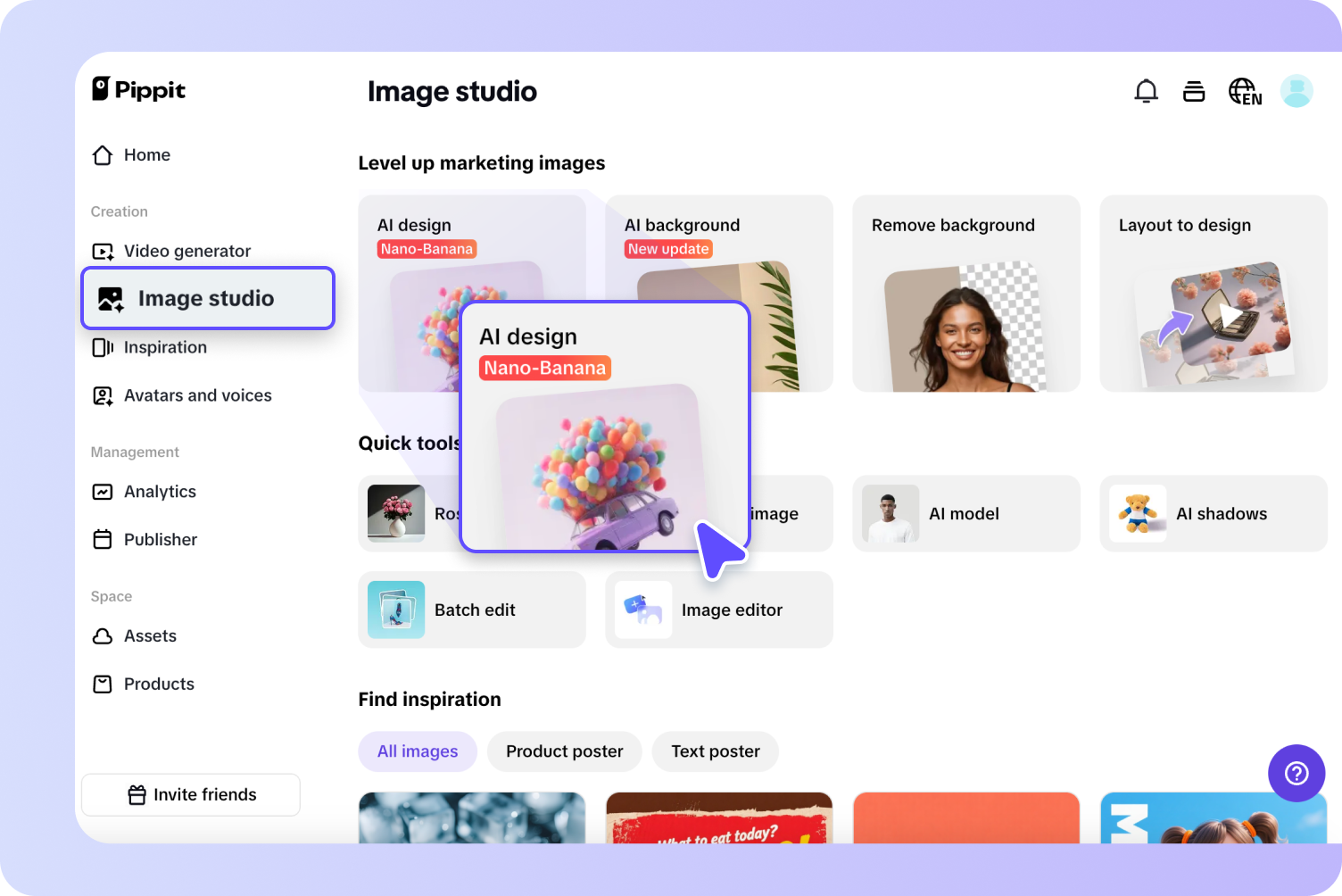Open the notification bell icon
The width and height of the screenshot is (1342, 896).
coord(1146,90)
